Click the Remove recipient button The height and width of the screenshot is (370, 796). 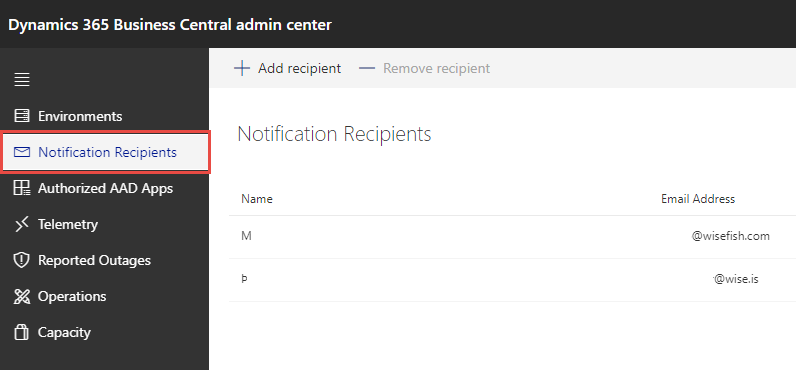point(424,69)
